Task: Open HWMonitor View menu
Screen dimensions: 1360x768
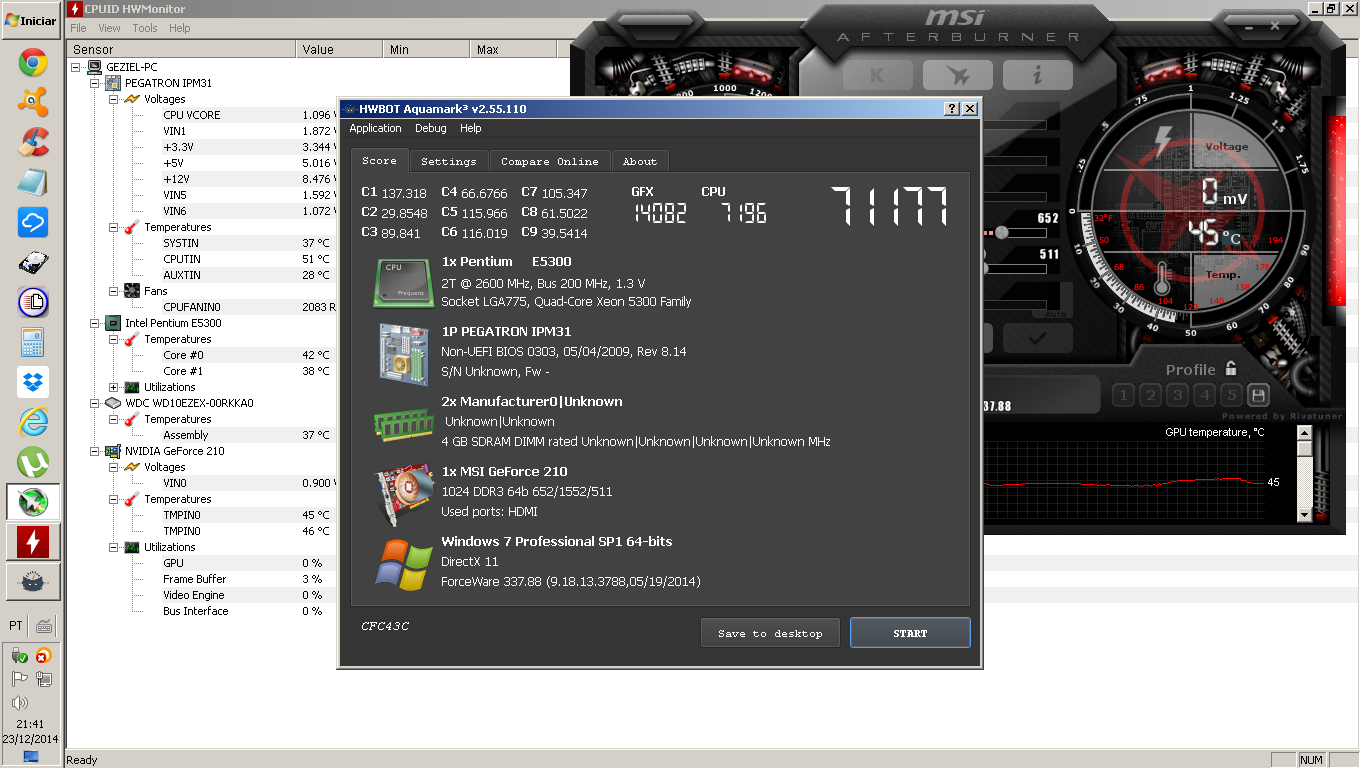Action: click(110, 28)
